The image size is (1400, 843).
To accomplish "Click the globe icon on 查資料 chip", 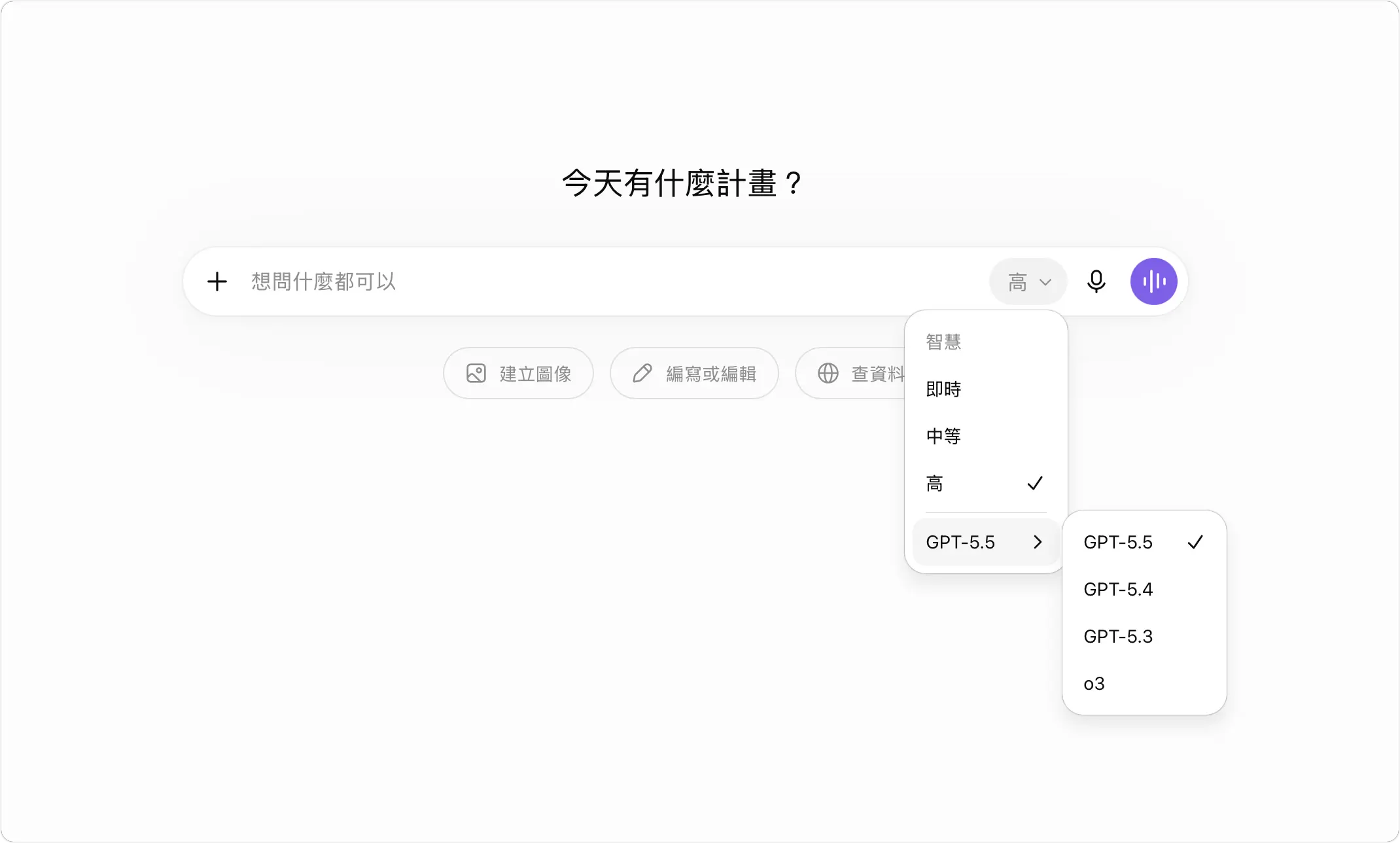I will [x=828, y=373].
